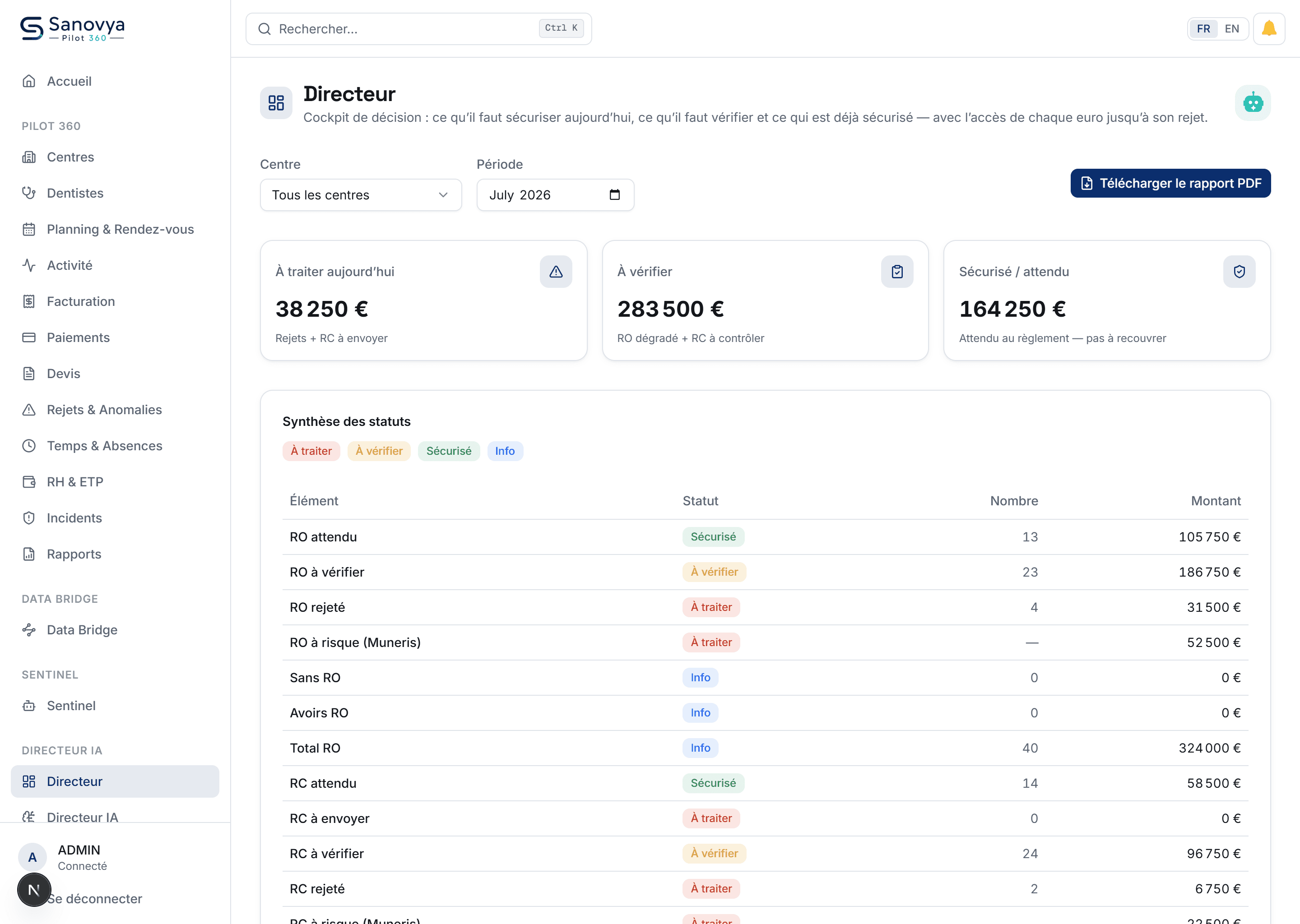Open Rejets & Anomalies page
This screenshot has width=1300, height=924.
click(115, 410)
